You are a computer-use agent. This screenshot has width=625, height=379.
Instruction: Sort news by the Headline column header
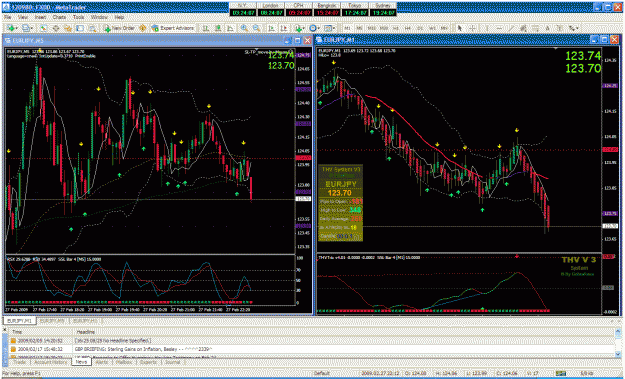[x=345, y=332]
